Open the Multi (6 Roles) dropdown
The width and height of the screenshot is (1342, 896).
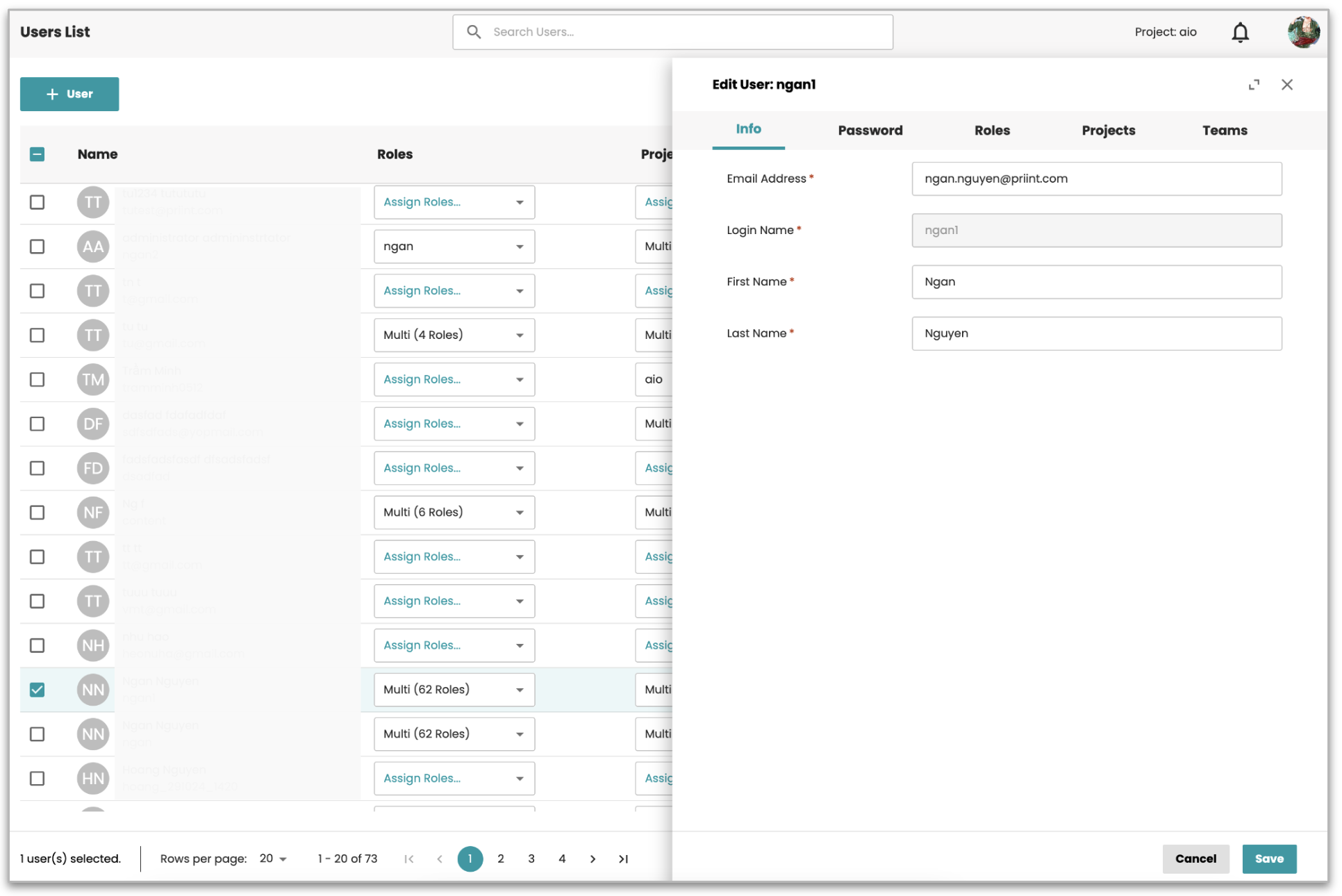(454, 513)
